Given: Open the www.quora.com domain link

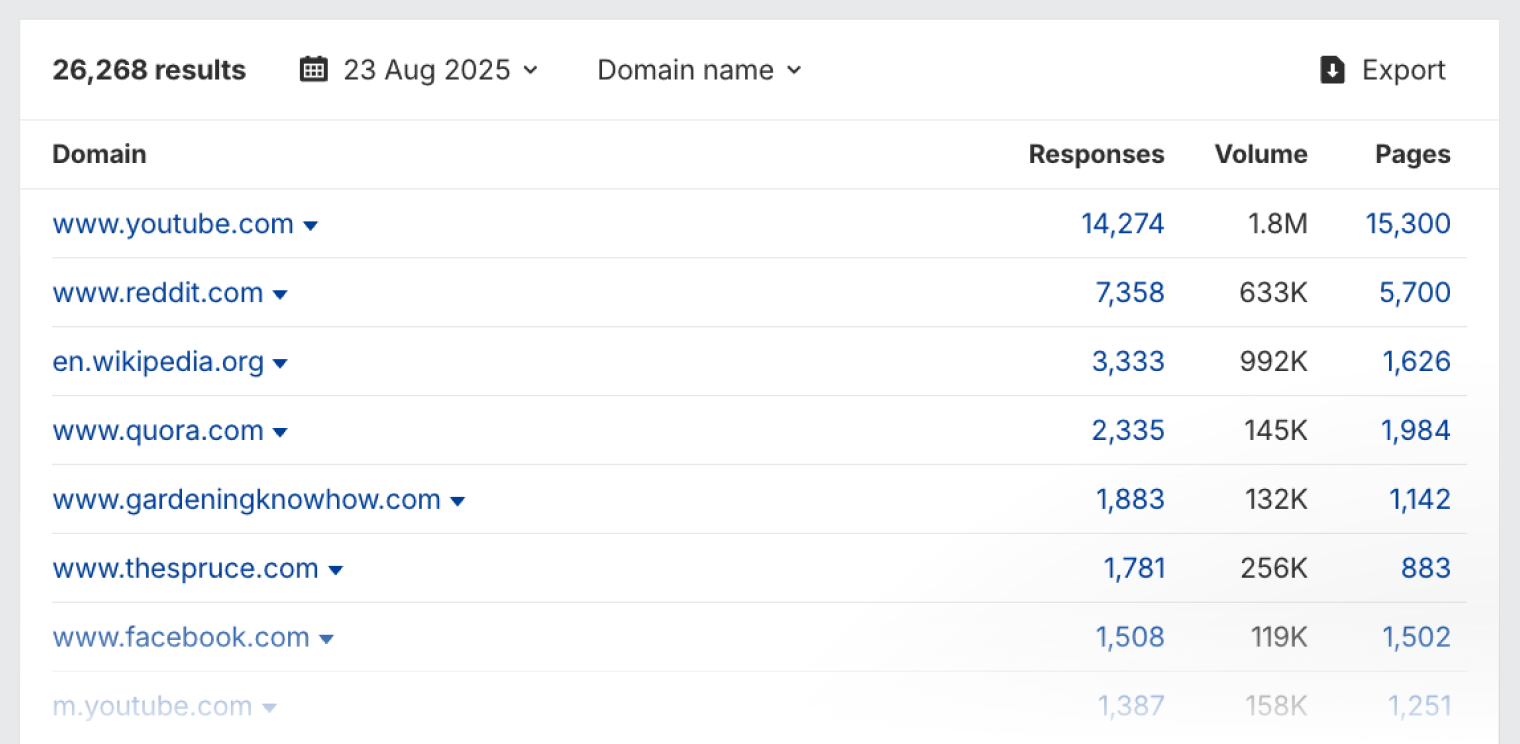Looking at the screenshot, I should coord(158,431).
